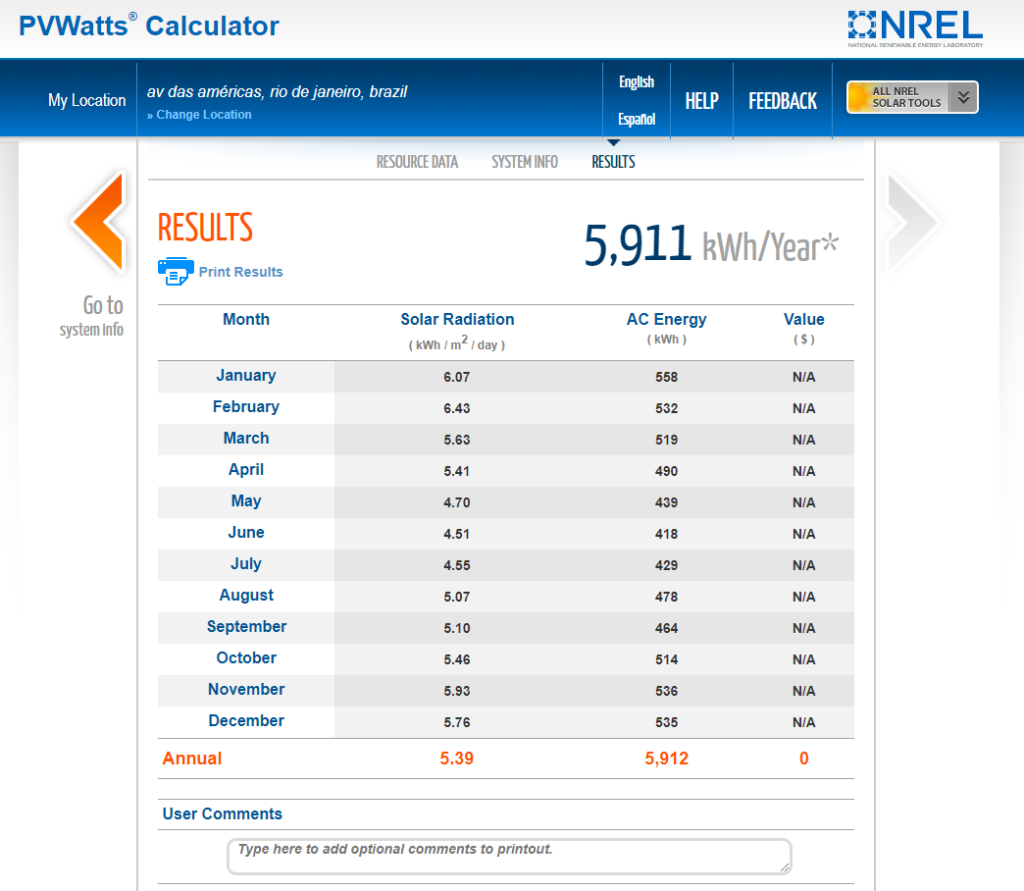The width and height of the screenshot is (1024, 891).
Task: Click November solar radiation 5.93
Action: coord(456,690)
